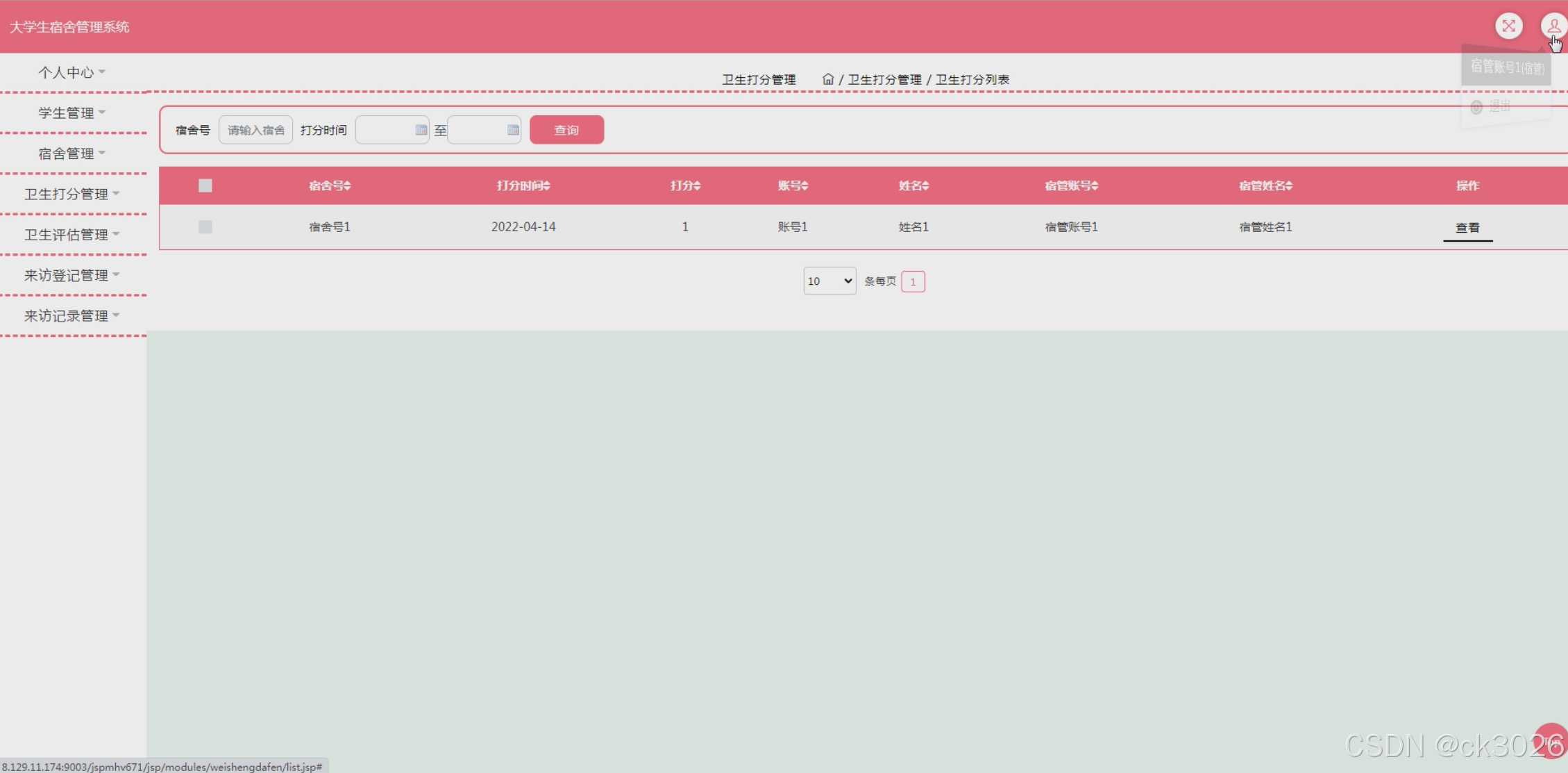Sort by 宿管账号 column header
Screen dimensions: 1568x773
[1071, 185]
